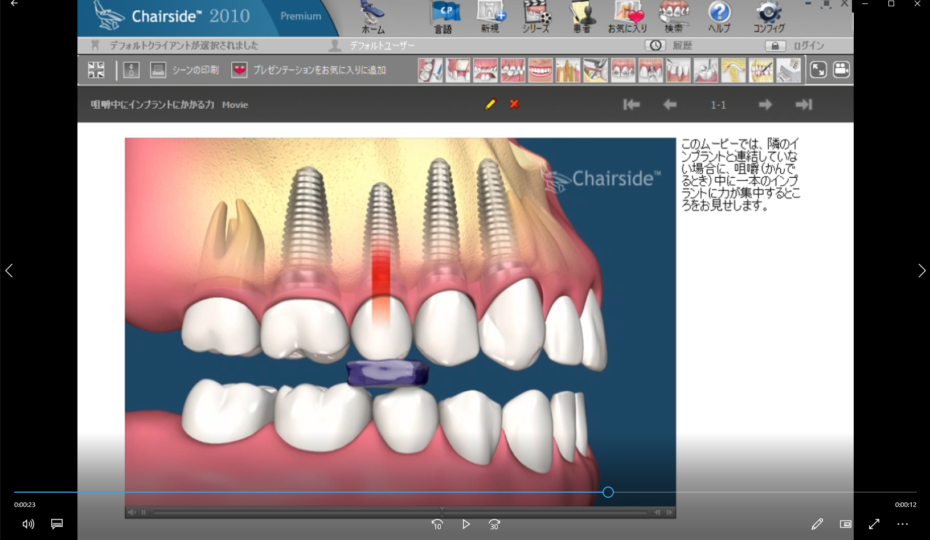Select the braces orthodontics category thumbnail

(623, 70)
